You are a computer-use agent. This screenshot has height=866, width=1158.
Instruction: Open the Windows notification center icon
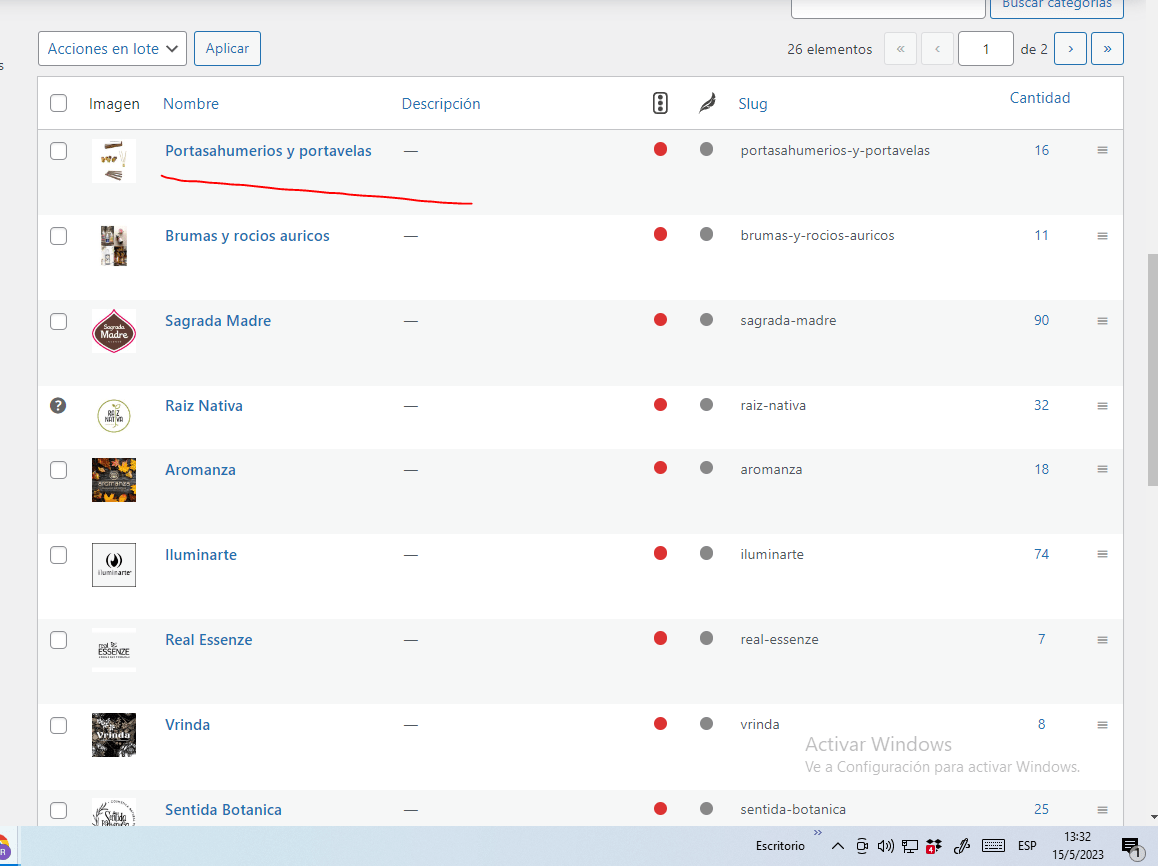coord(1131,847)
